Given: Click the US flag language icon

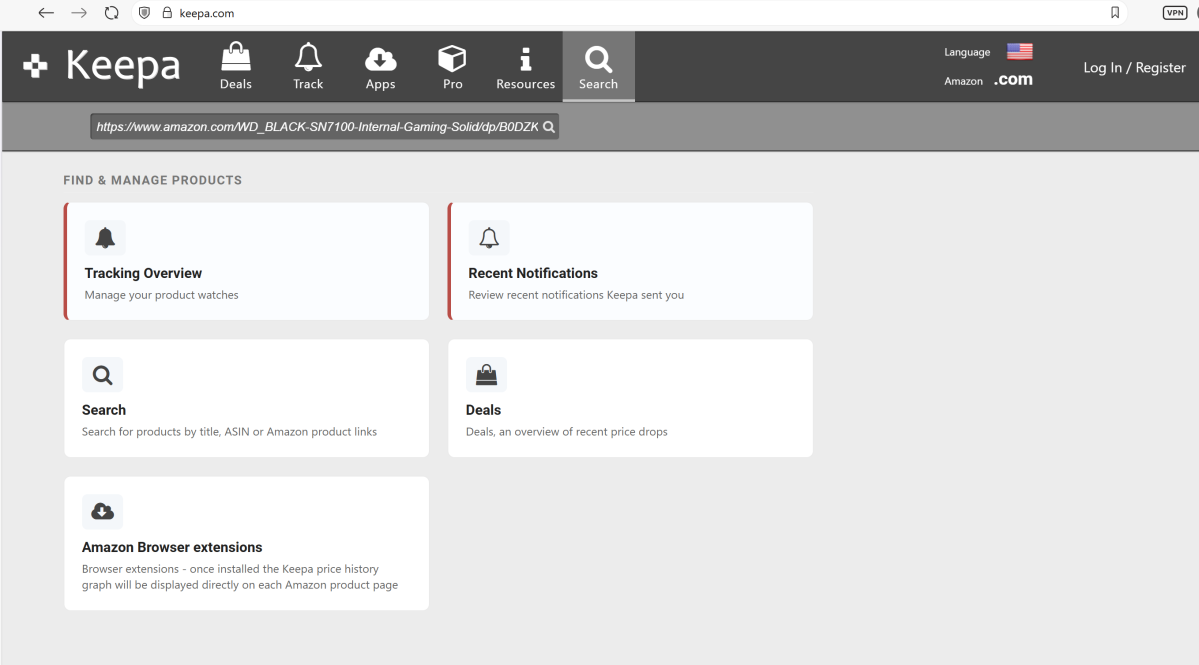Looking at the screenshot, I should point(1019,52).
